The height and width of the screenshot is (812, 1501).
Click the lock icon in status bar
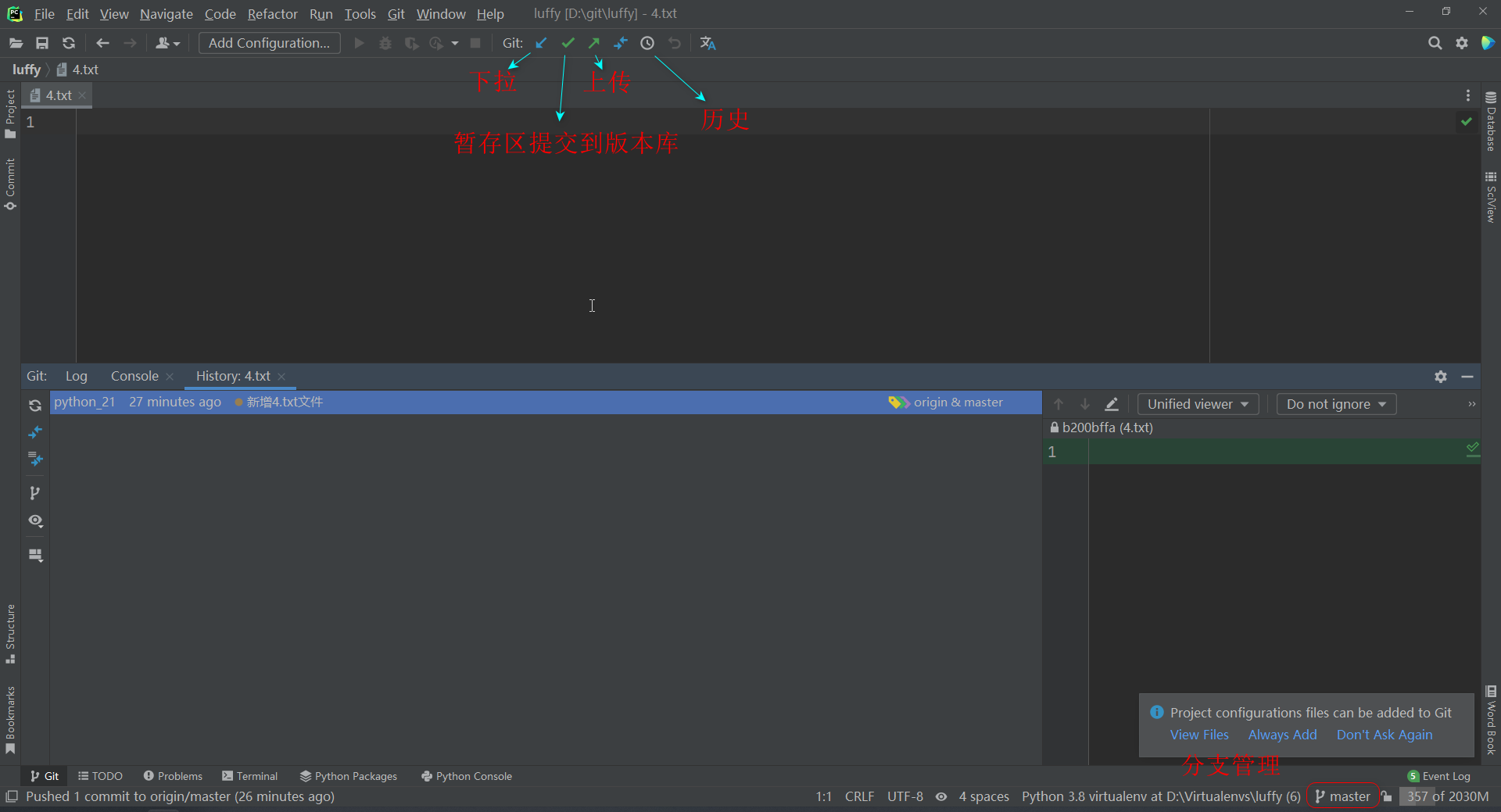(1387, 796)
